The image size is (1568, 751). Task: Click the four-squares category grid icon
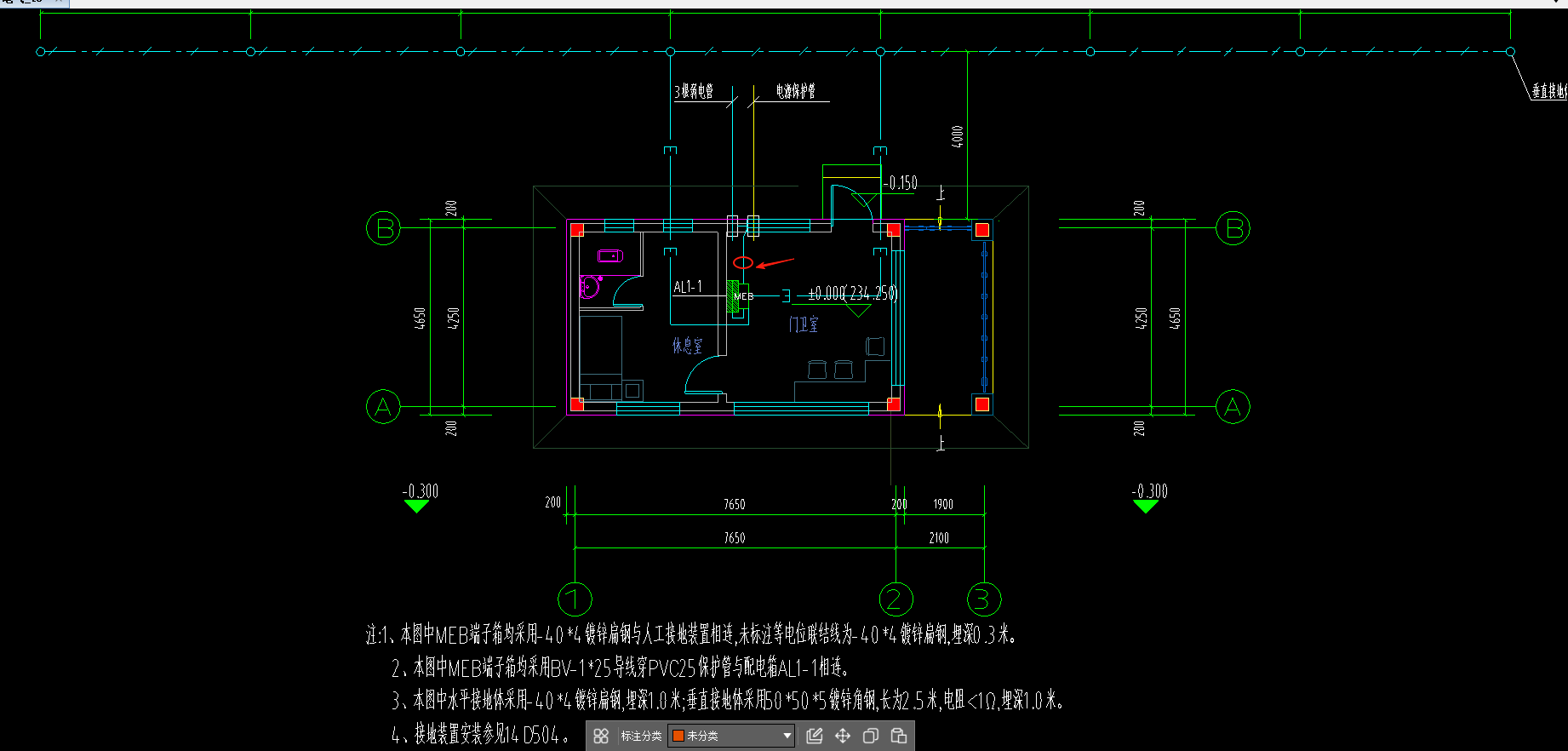pyautogui.click(x=601, y=736)
